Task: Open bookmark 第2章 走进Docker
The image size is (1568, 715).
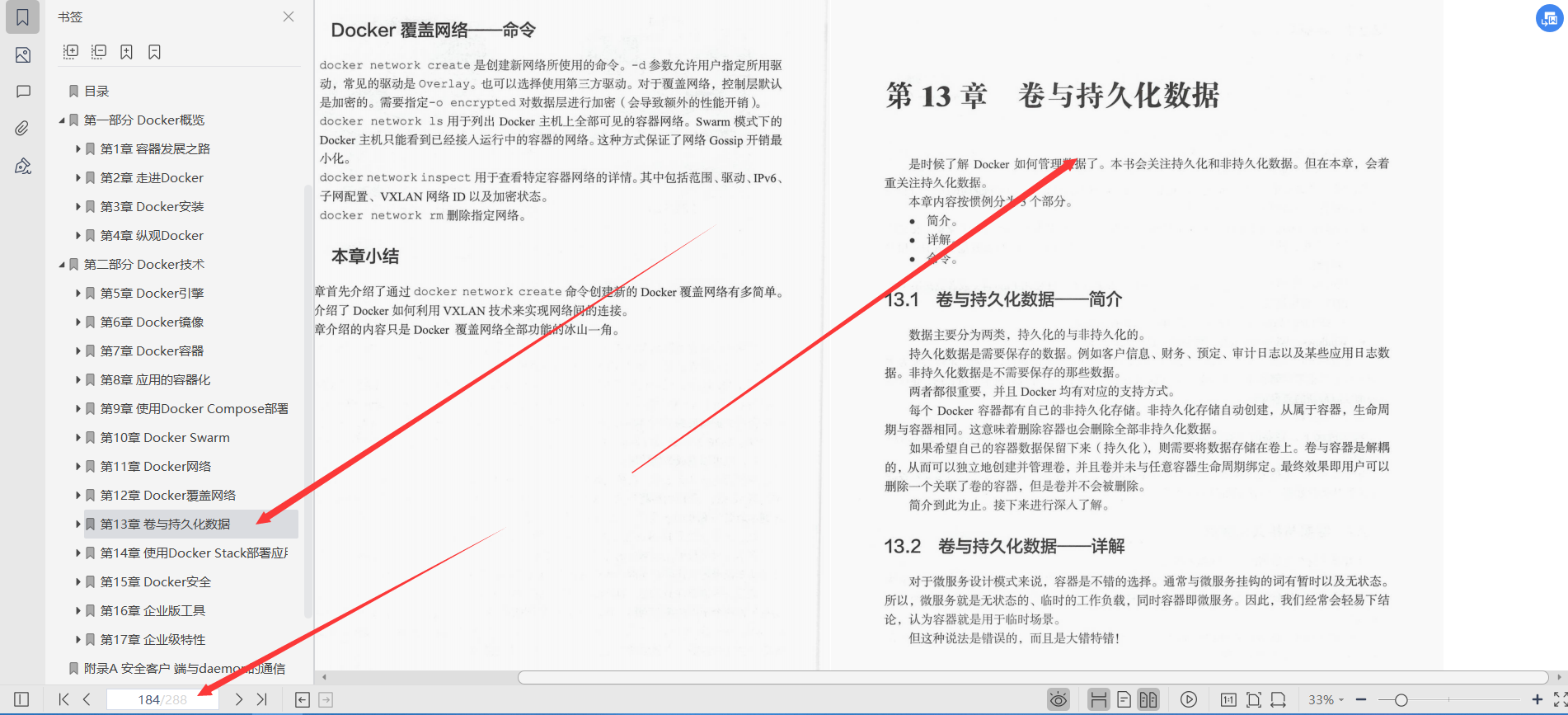Action: tap(152, 178)
